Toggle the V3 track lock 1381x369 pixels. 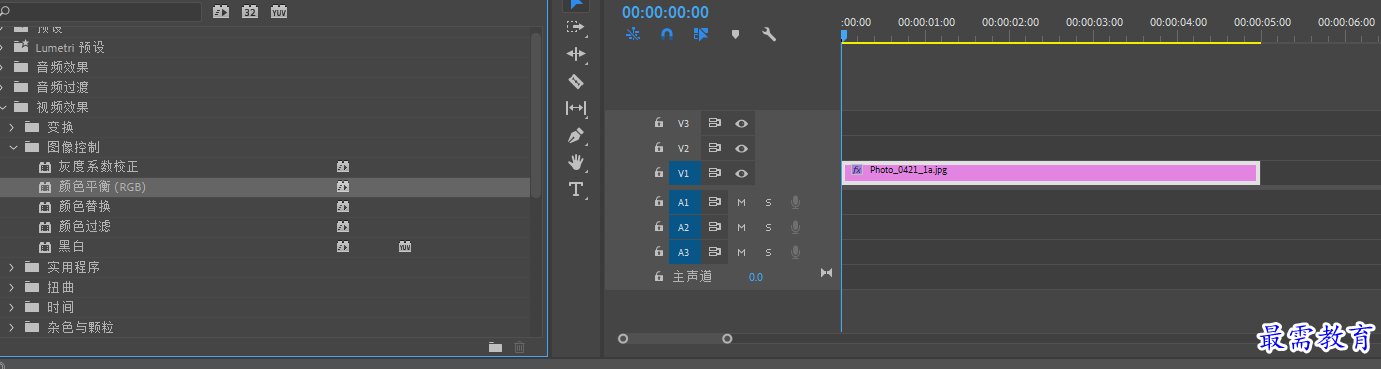pos(658,123)
